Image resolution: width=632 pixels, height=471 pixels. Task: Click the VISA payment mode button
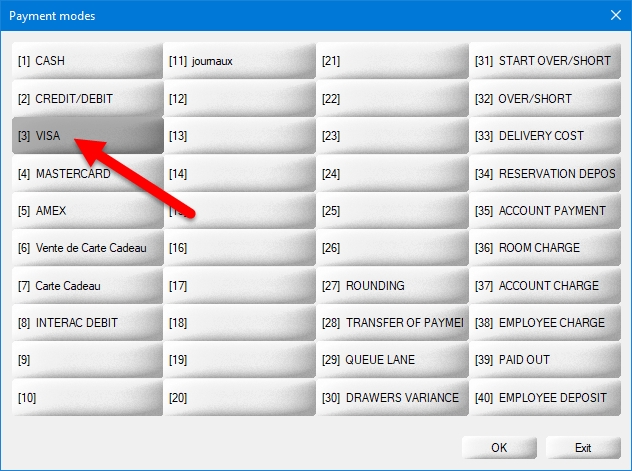[88, 136]
